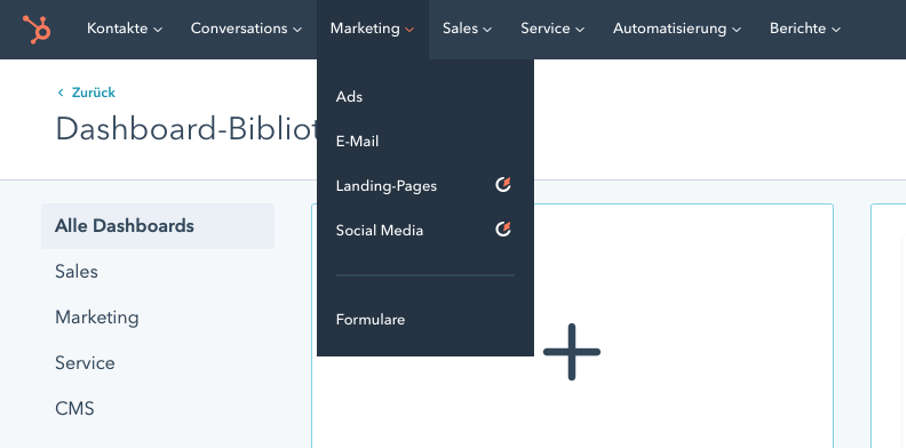Expand the Berichte navigation menu
The width and height of the screenshot is (906, 448).
click(805, 28)
